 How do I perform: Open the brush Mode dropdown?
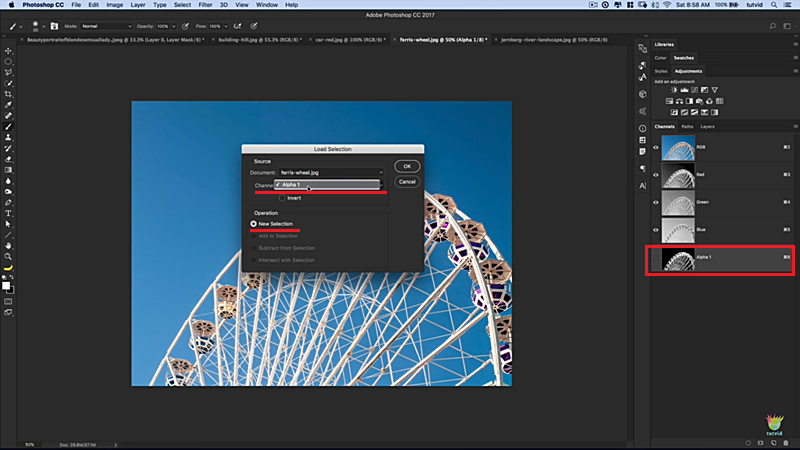pyautogui.click(x=106, y=26)
